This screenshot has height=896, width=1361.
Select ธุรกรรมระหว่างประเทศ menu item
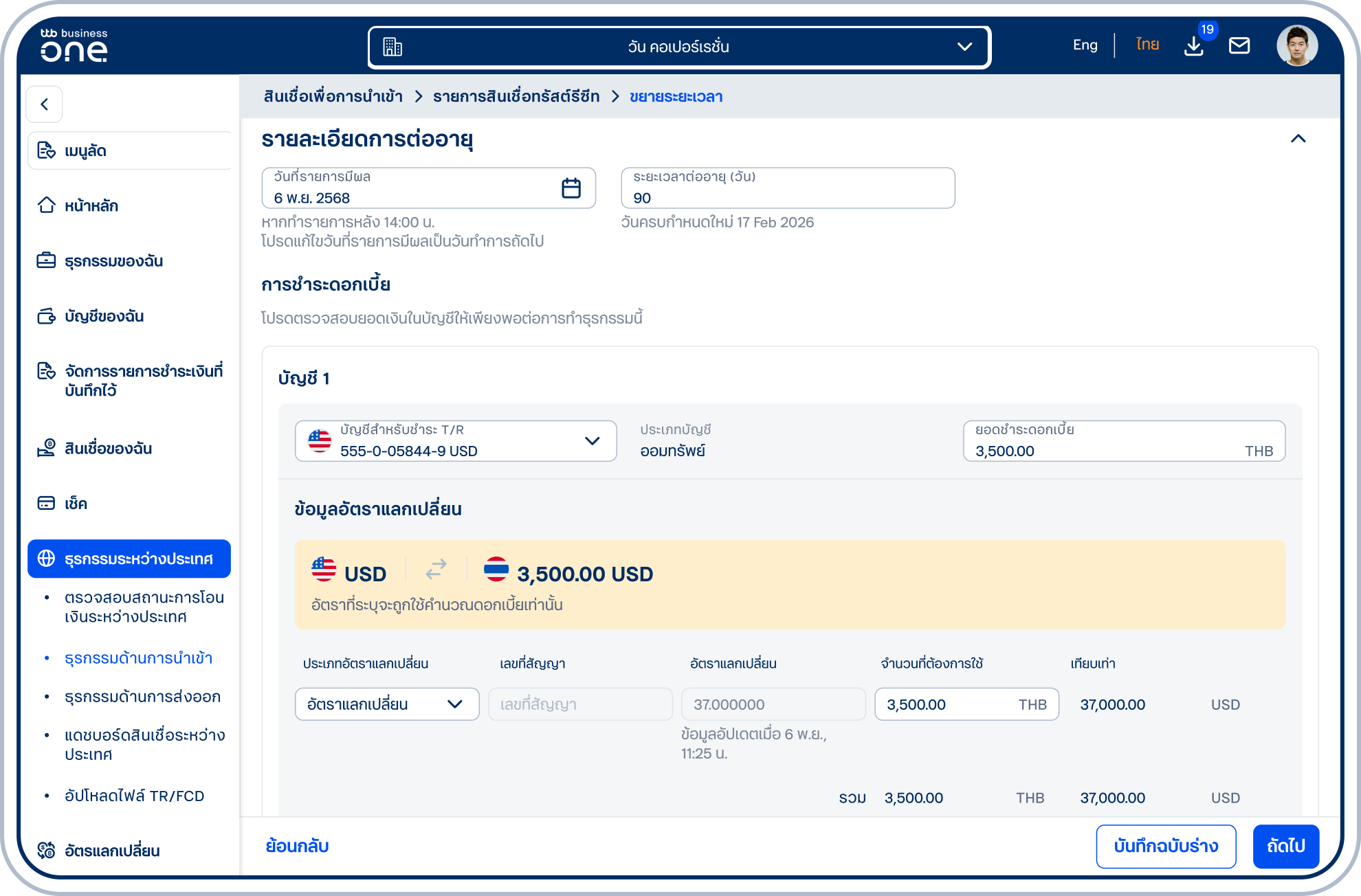pyautogui.click(x=129, y=559)
